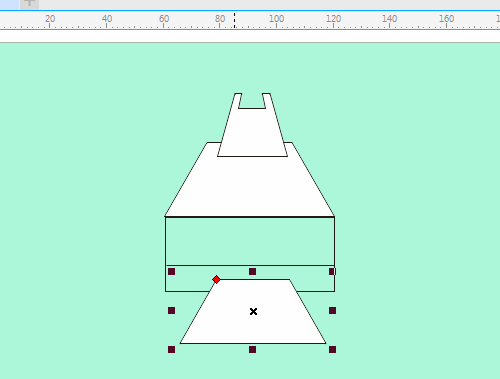
Task: Click the bottom-center selection handle
Action: 252,349
